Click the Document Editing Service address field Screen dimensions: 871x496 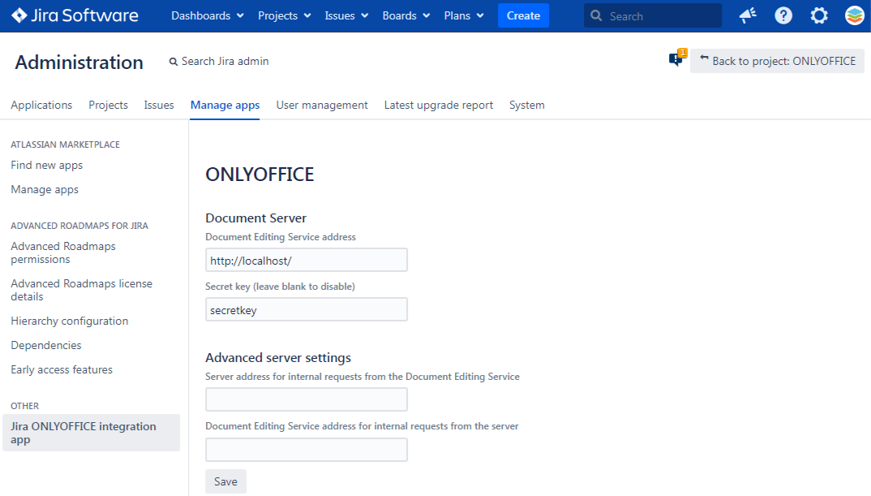click(x=306, y=260)
